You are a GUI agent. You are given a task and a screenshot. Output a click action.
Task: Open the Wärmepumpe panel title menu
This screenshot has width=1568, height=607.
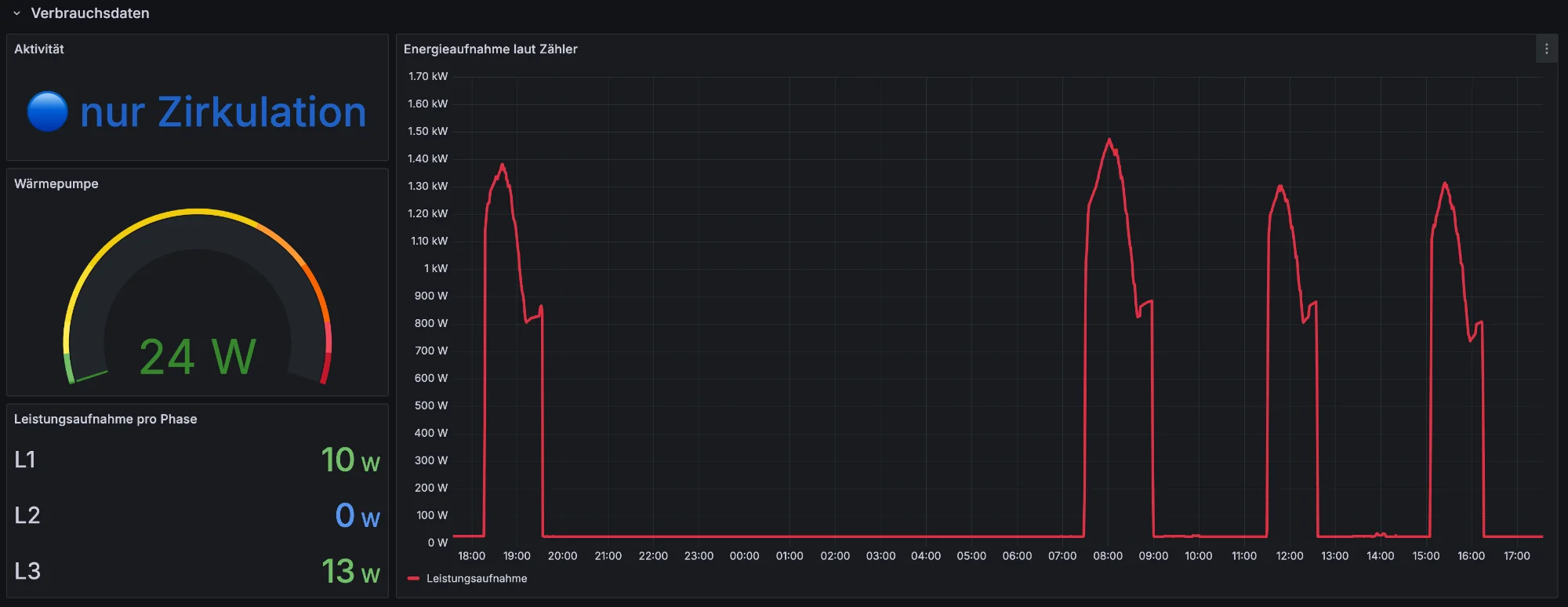(56, 184)
